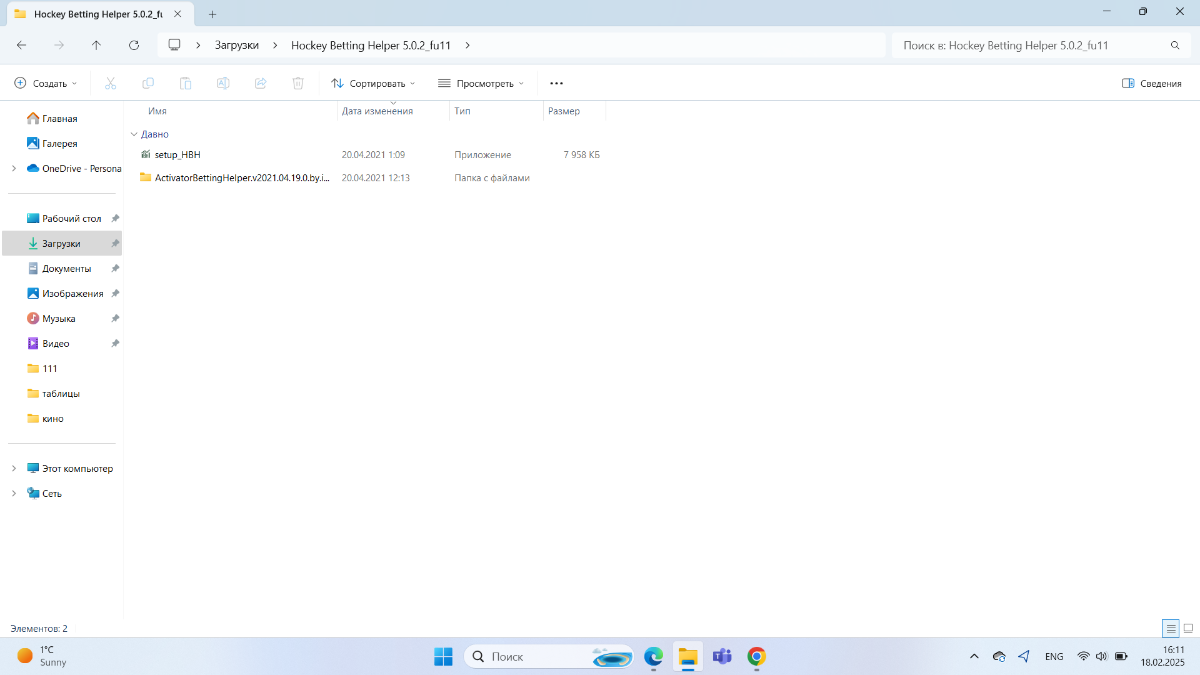Screen dimensions: 1200x675
Task: Expand OneDrive - Personal in sidebar
Action: (x=13, y=168)
